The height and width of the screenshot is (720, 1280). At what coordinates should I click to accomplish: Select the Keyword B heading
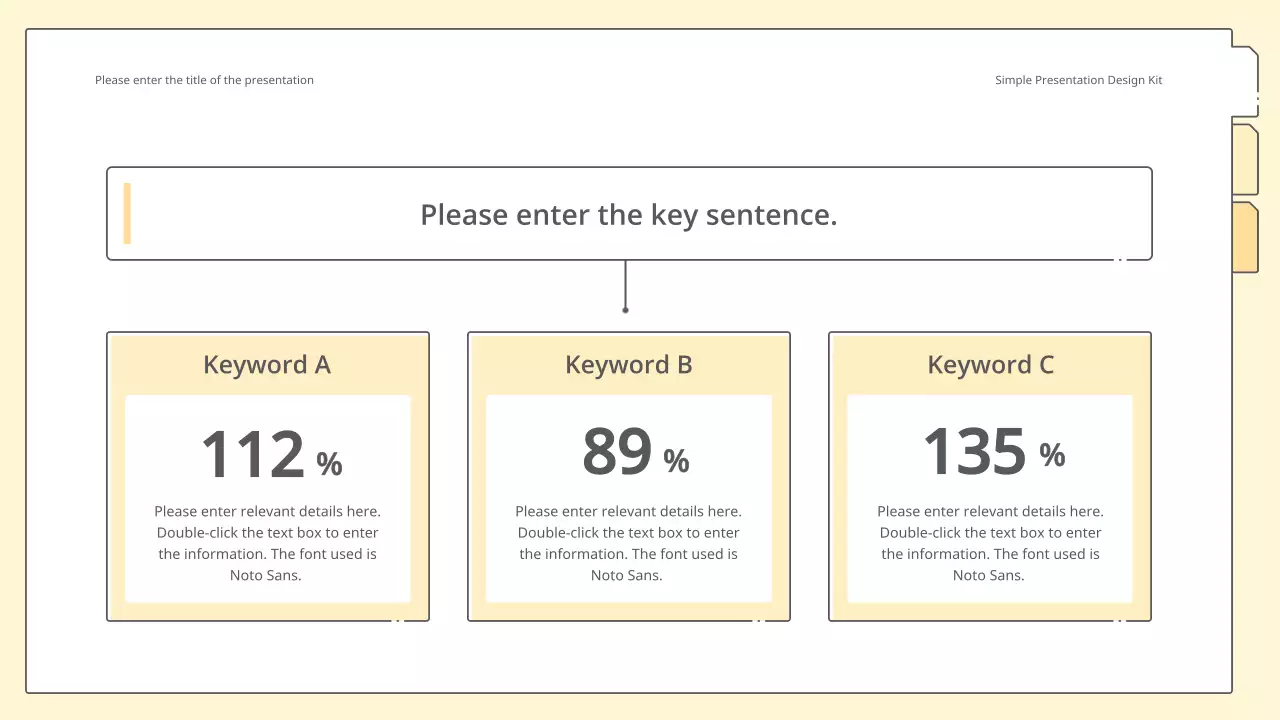pyautogui.click(x=629, y=365)
